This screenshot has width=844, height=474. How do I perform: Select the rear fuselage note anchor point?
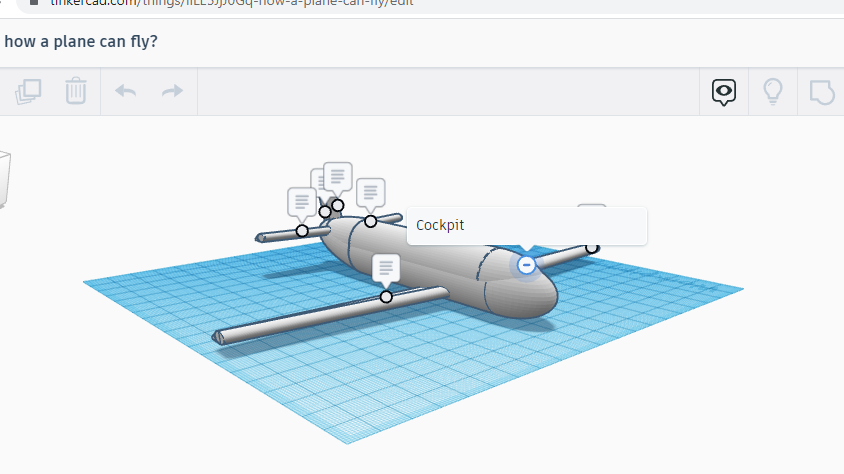point(370,221)
